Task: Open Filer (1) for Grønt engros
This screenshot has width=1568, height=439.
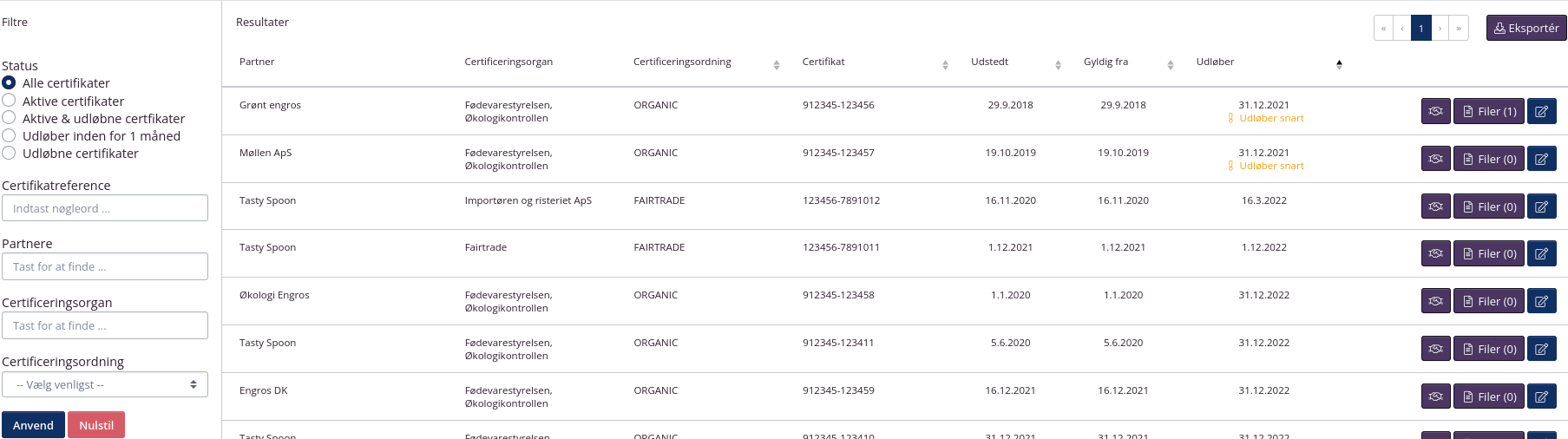Action: point(1489,111)
